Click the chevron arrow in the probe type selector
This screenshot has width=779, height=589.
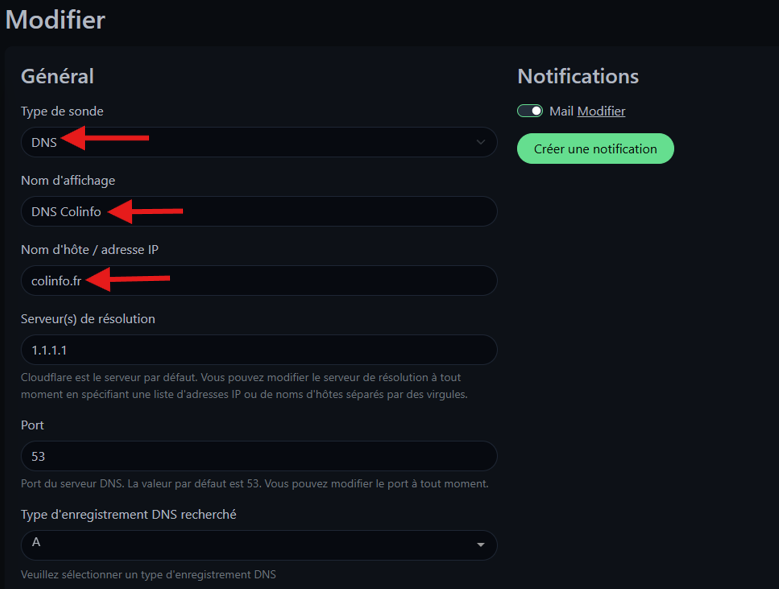pos(480,142)
